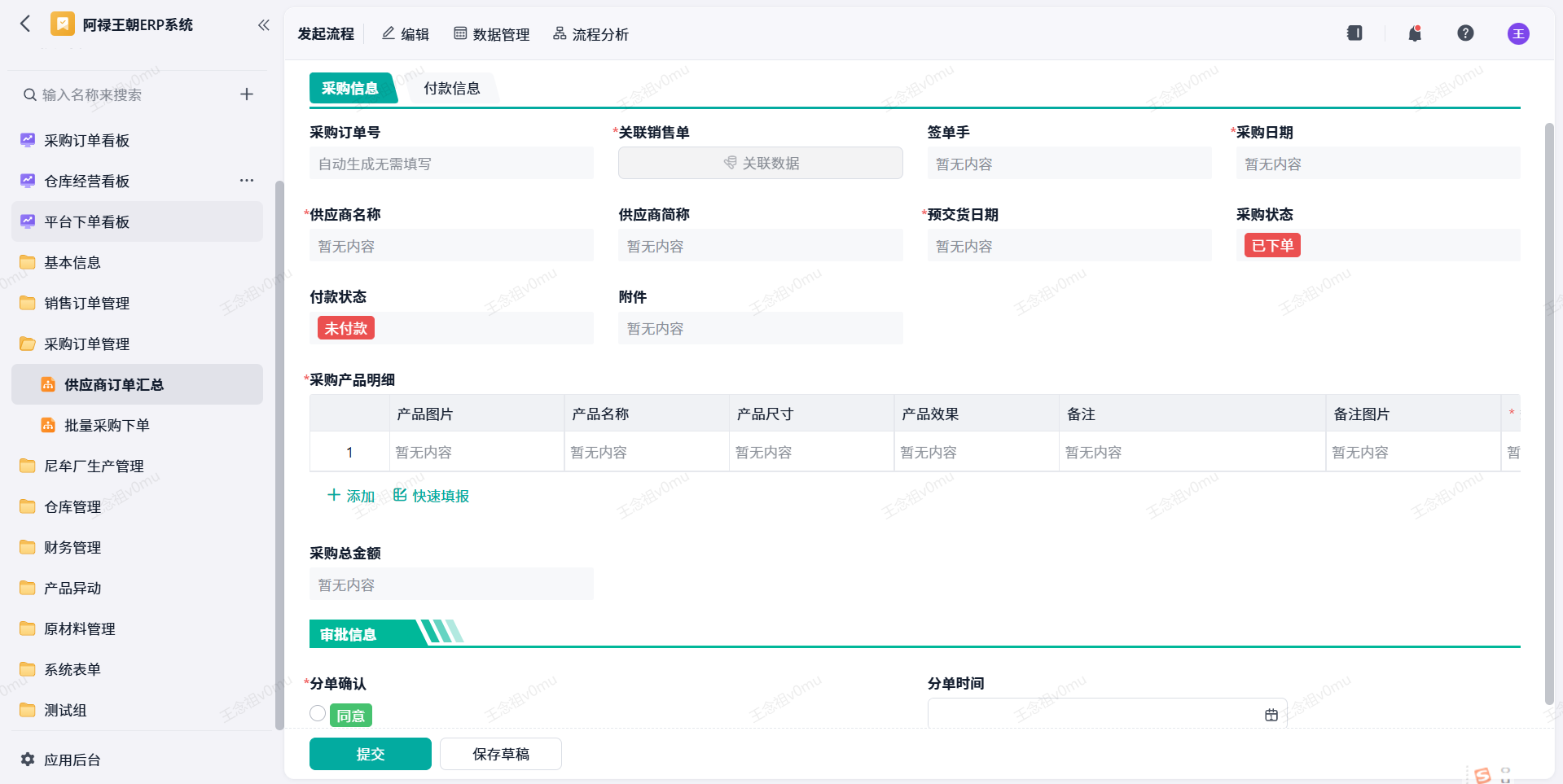Click the calendar icon in 分单时间 field
Image resolution: width=1563 pixels, height=784 pixels.
1271,715
